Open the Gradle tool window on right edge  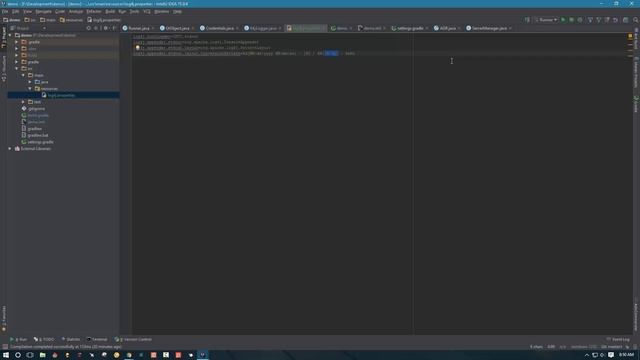pos(636,104)
